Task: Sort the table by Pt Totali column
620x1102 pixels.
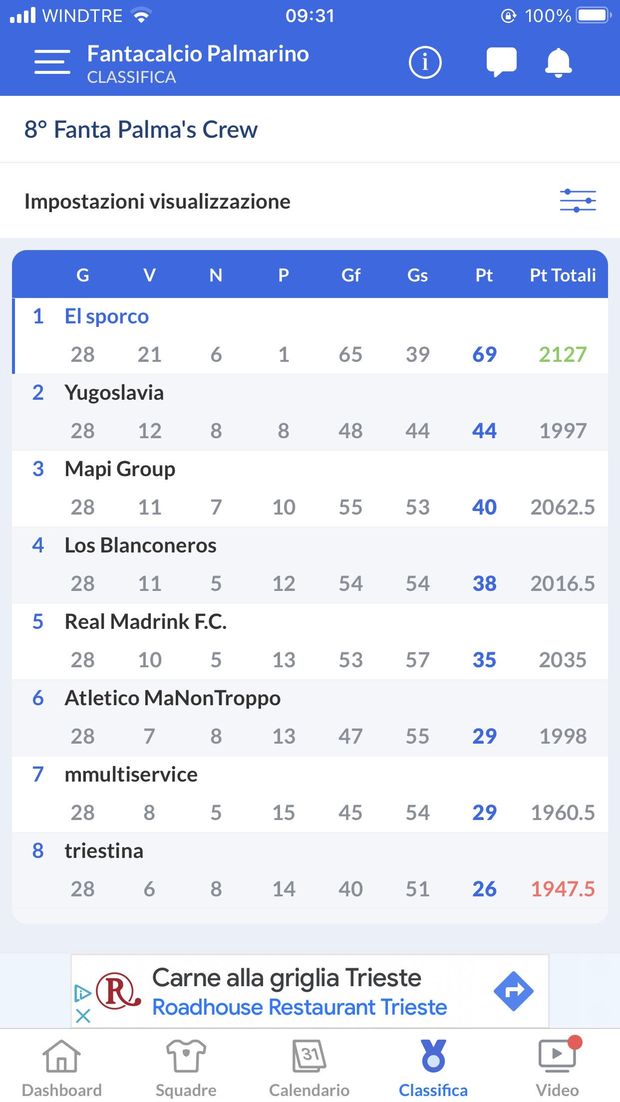Action: (x=563, y=276)
